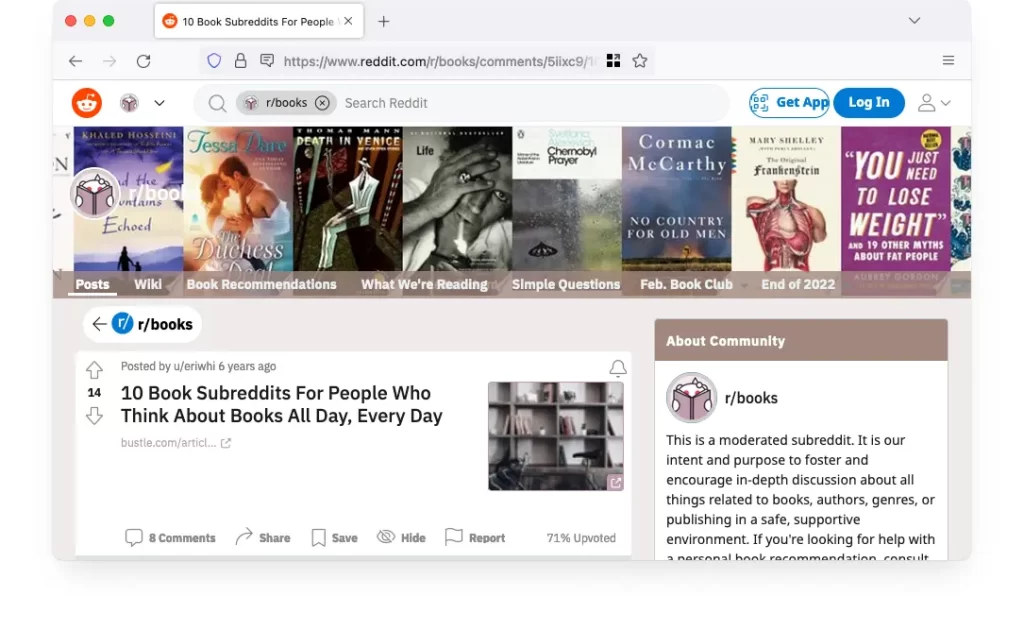This screenshot has height=630, width=1024.
Task: Bookmark this page with star icon
Action: 640,61
